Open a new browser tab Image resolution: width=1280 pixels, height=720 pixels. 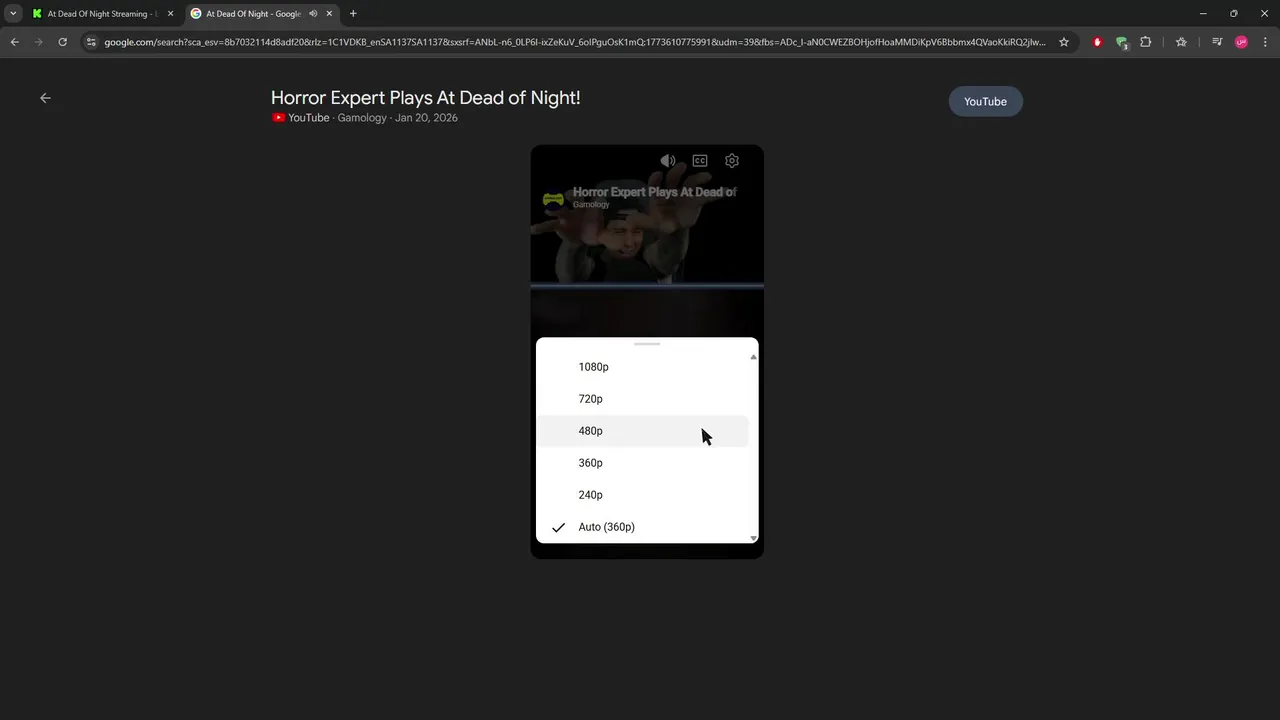point(353,14)
